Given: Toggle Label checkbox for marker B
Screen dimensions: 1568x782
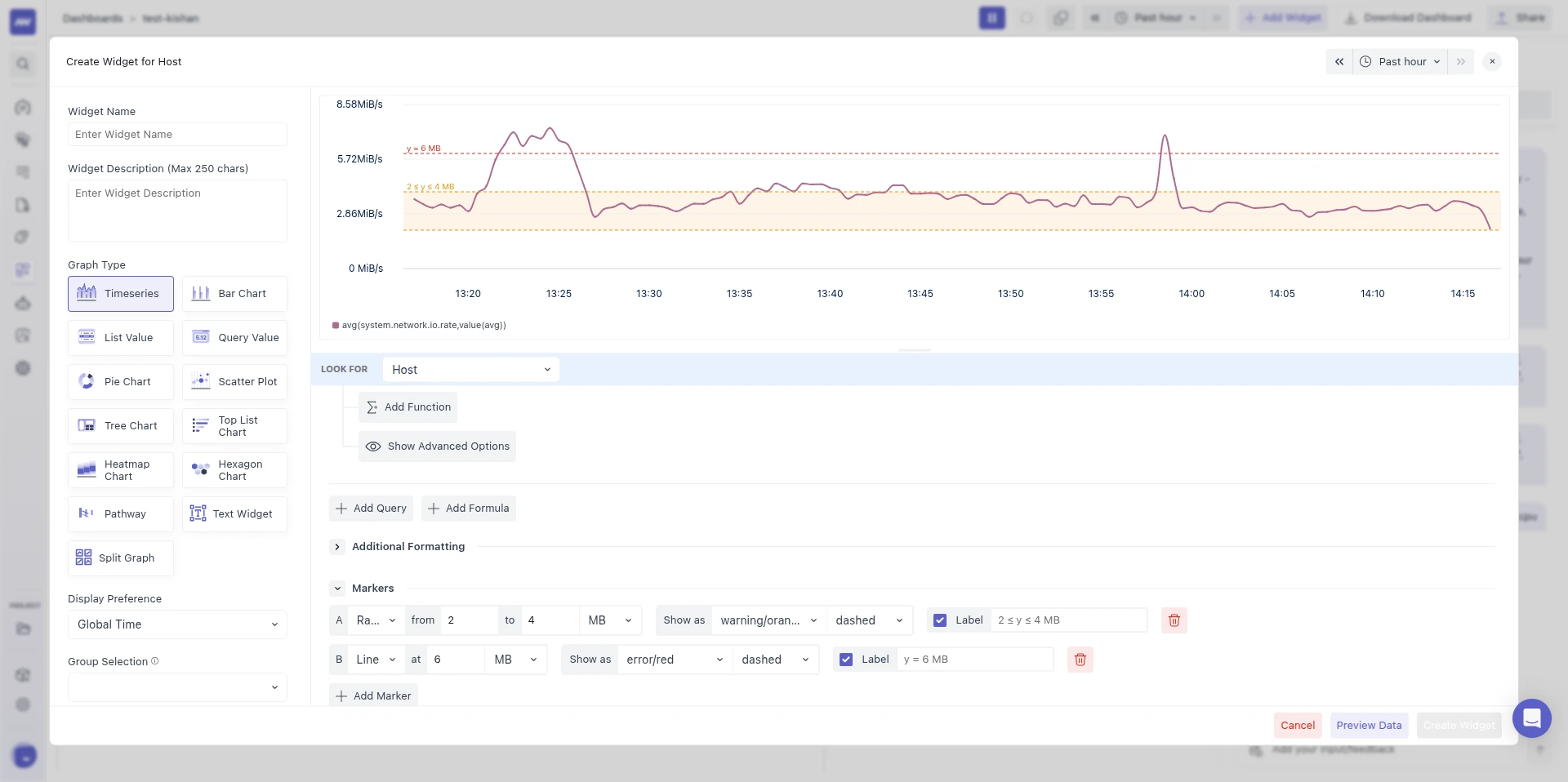Looking at the screenshot, I should 846,660.
